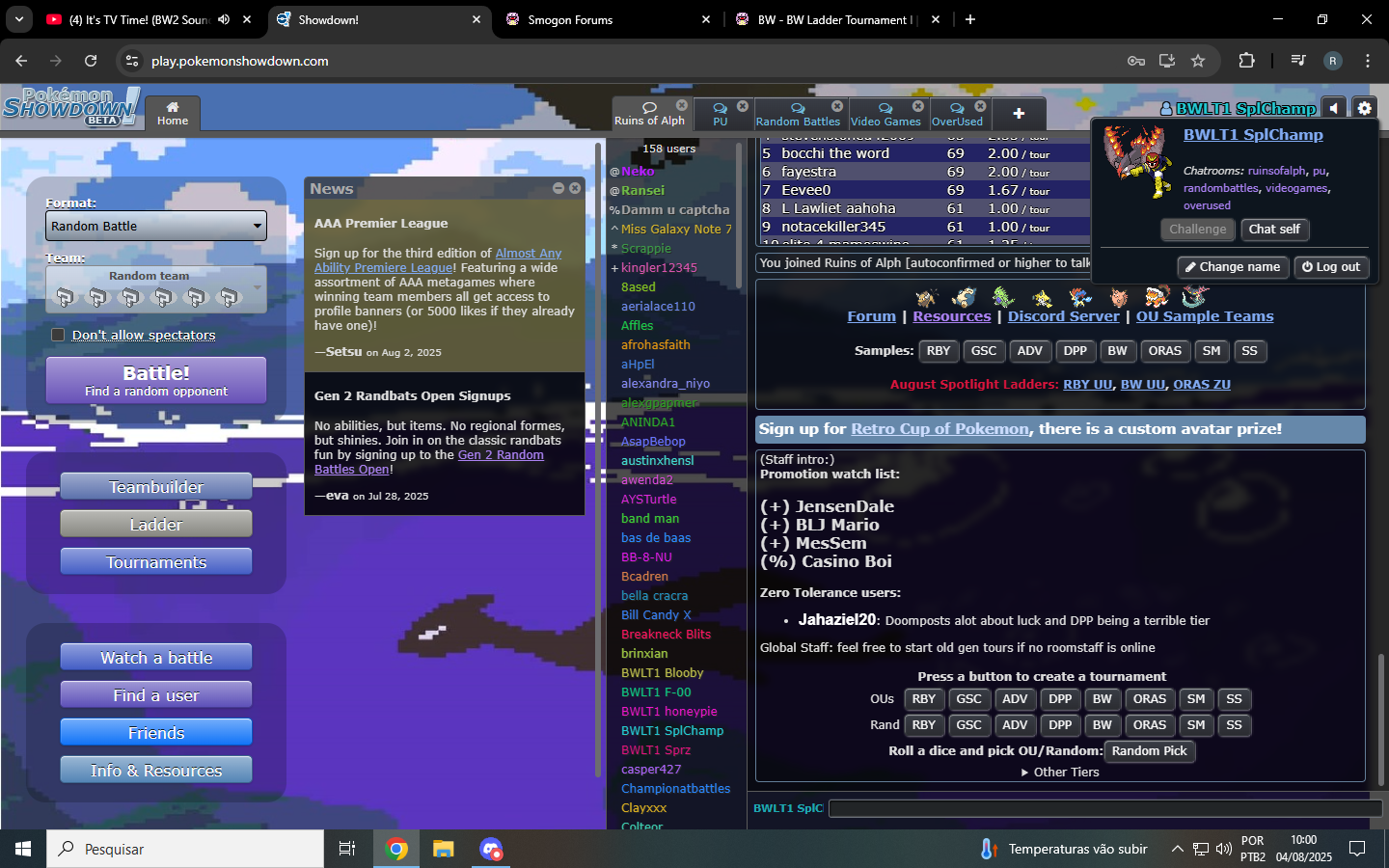Switch to Smogon Forums browser tab
Image resolution: width=1389 pixels, height=868 pixels.
coord(608,19)
